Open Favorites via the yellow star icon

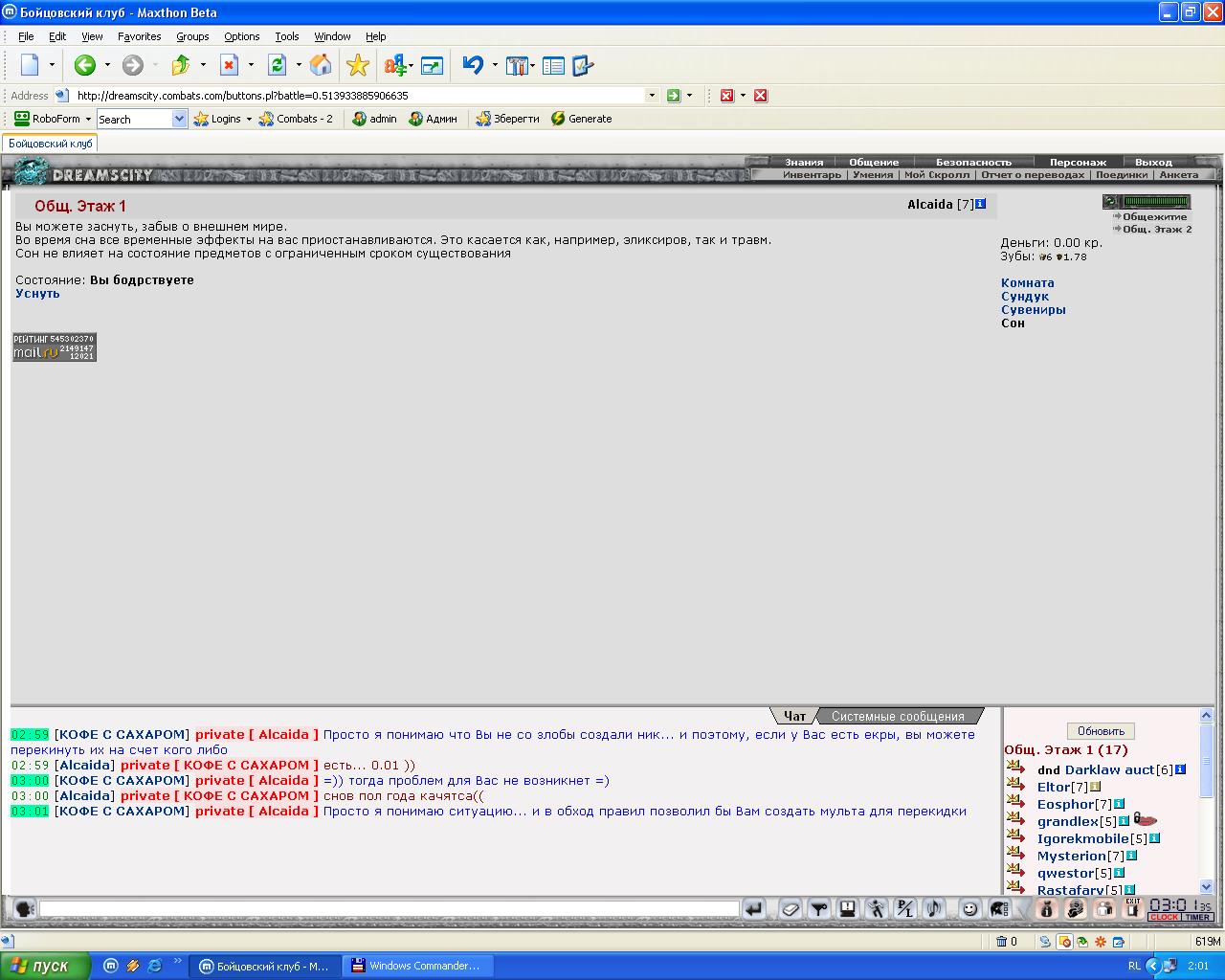pos(357,65)
